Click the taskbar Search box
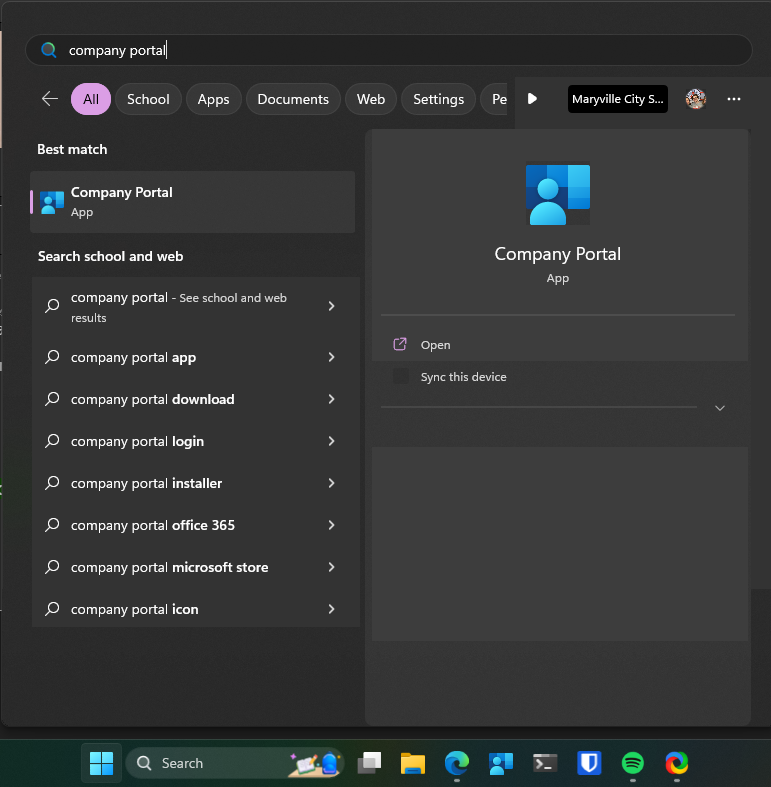The width and height of the screenshot is (771, 787). click(x=235, y=763)
